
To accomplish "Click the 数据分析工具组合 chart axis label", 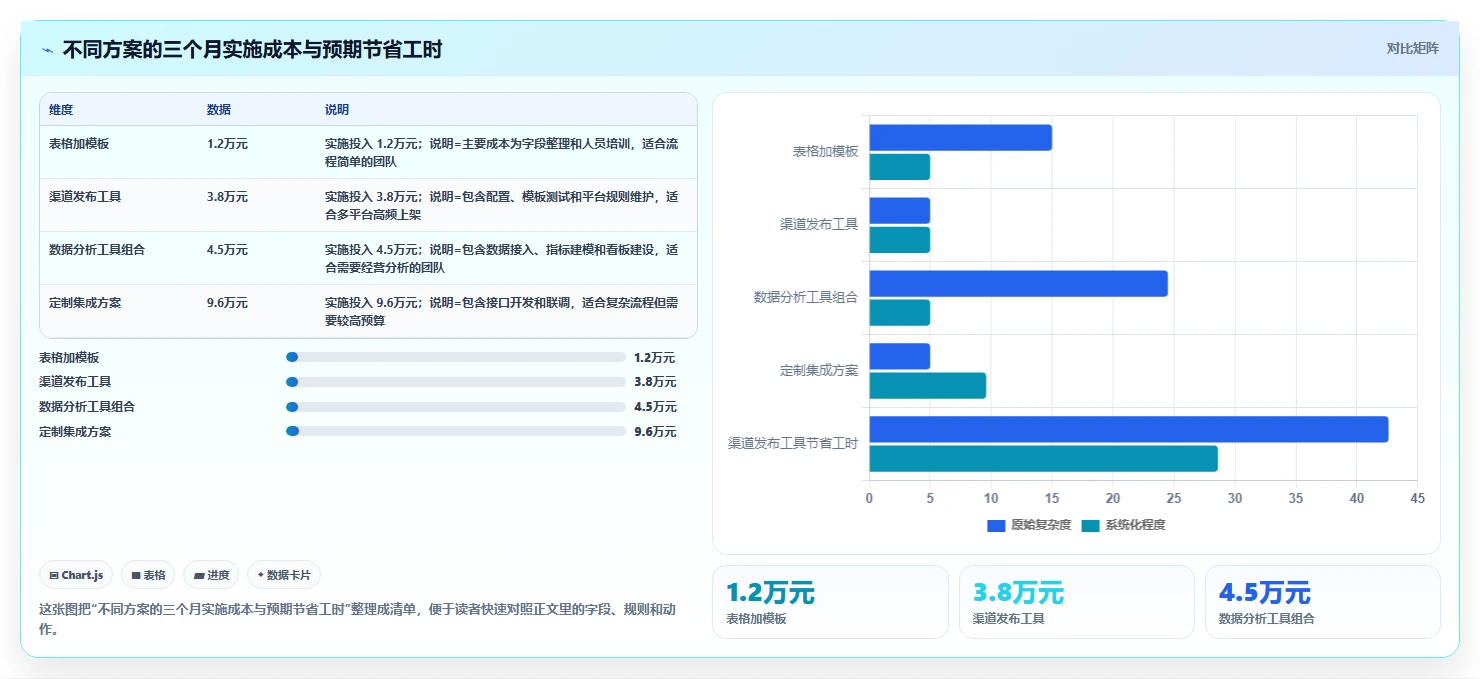I will [806, 297].
